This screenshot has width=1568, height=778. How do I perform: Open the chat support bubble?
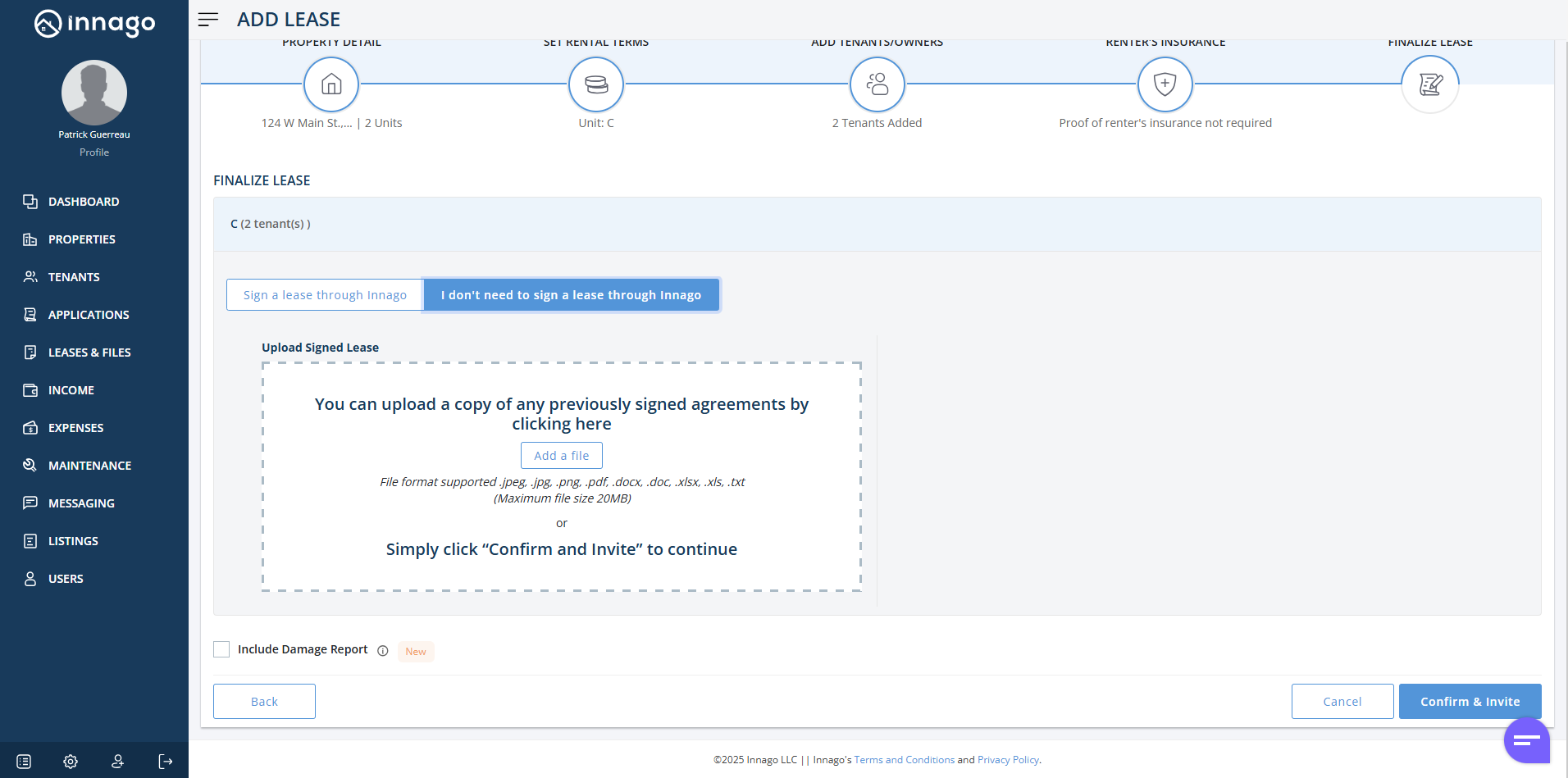[1526, 740]
